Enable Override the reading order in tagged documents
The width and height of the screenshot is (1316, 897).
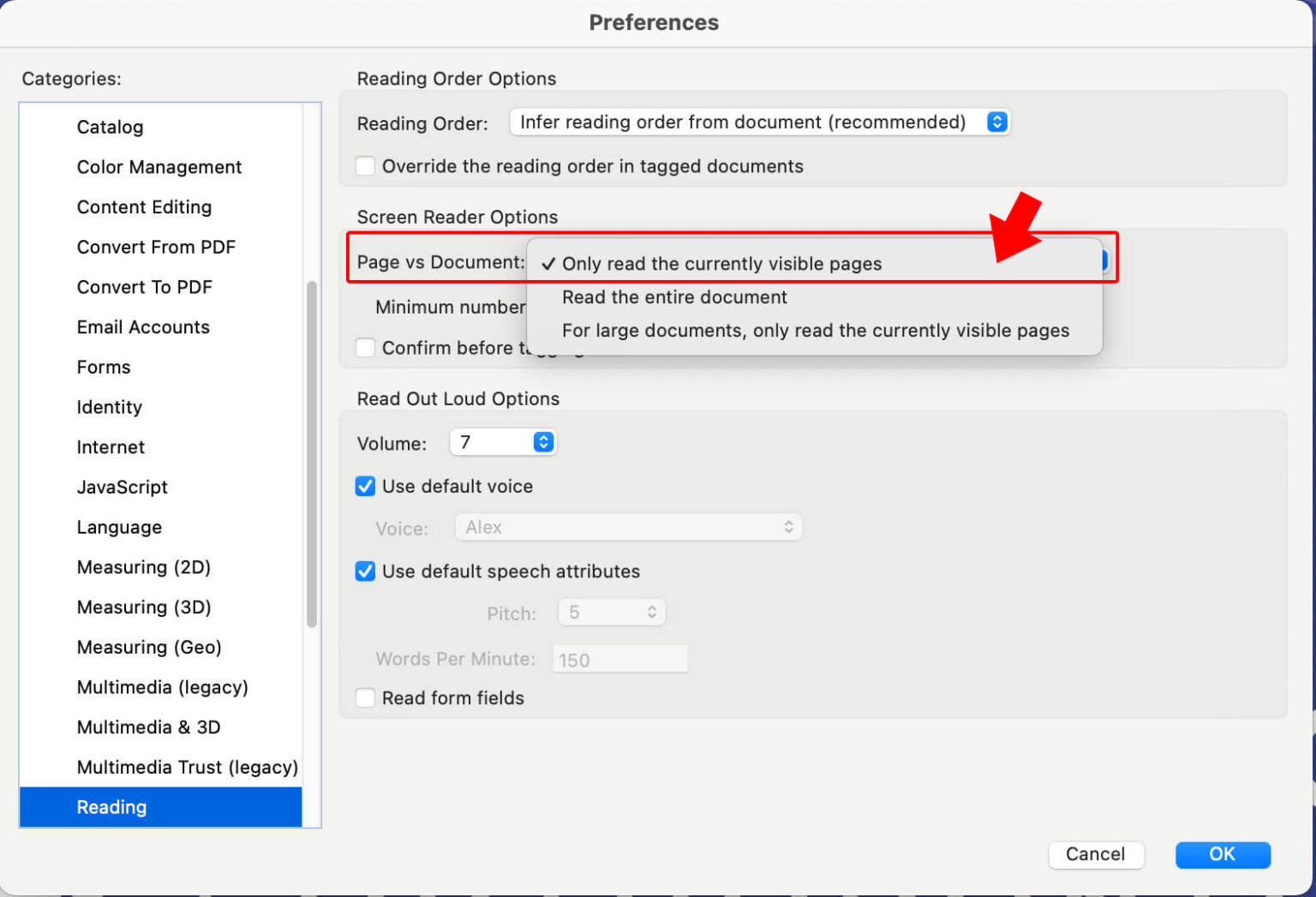(365, 165)
